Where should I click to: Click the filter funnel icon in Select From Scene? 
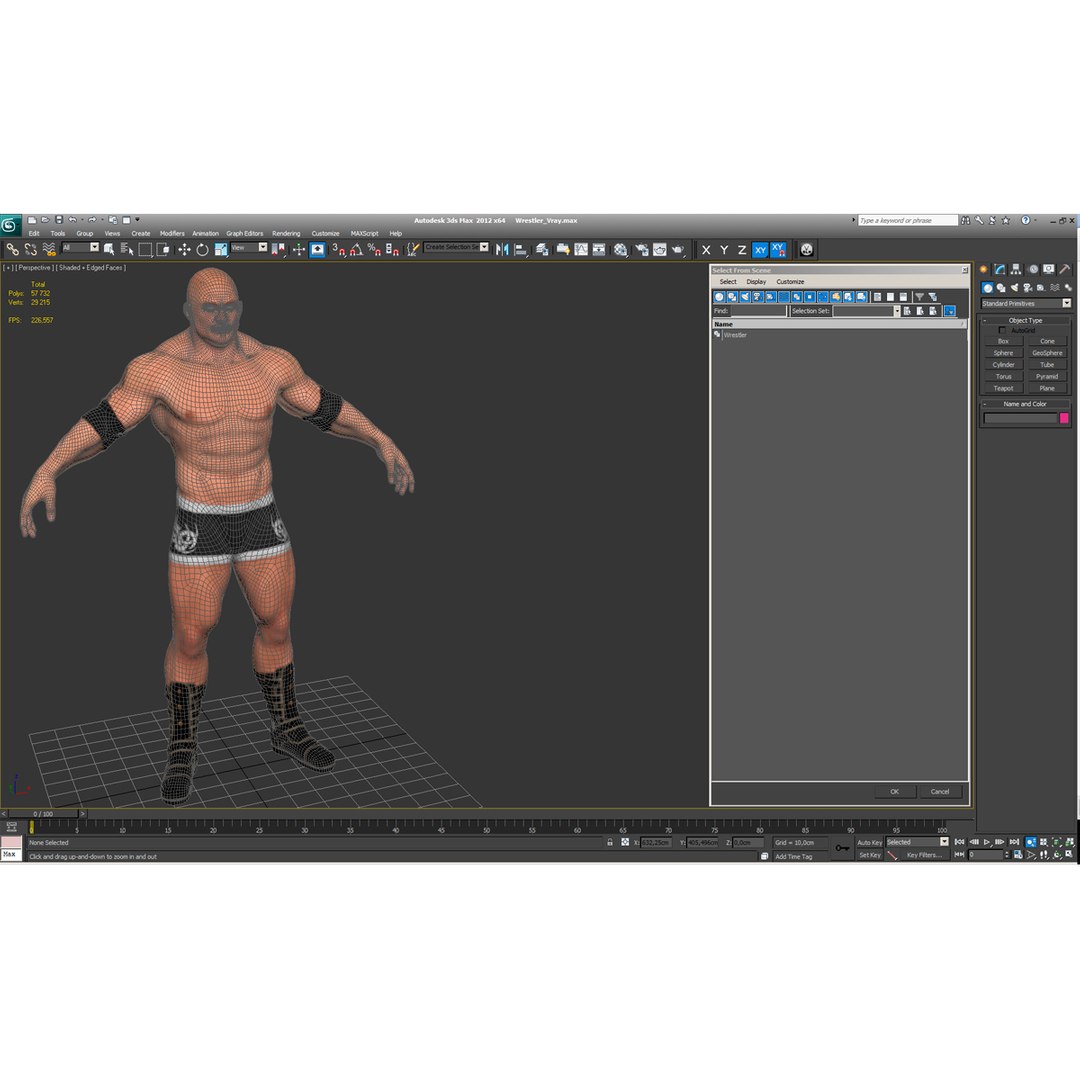tap(919, 297)
